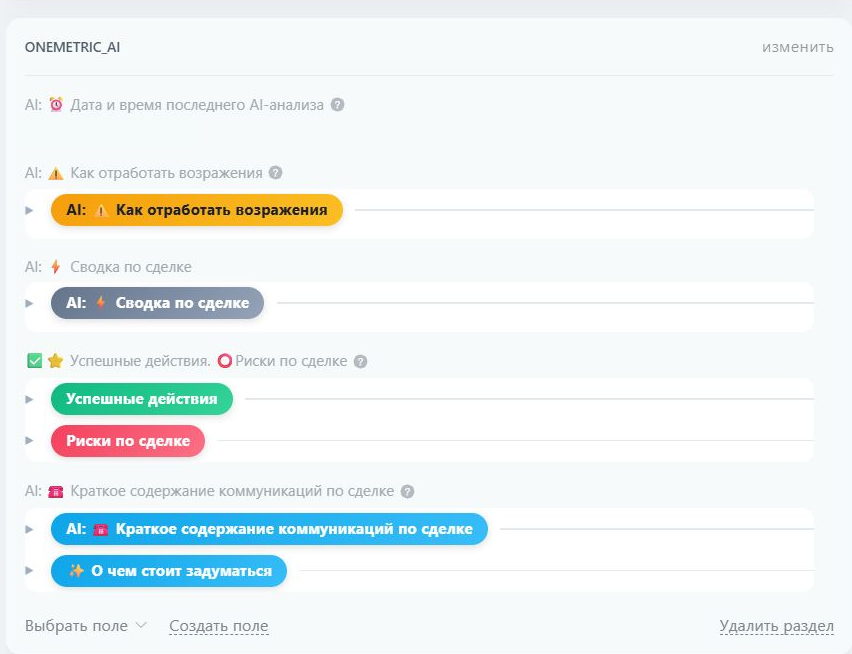Click the 'Дата и время последнего AI-анализа' field label

pos(197,104)
